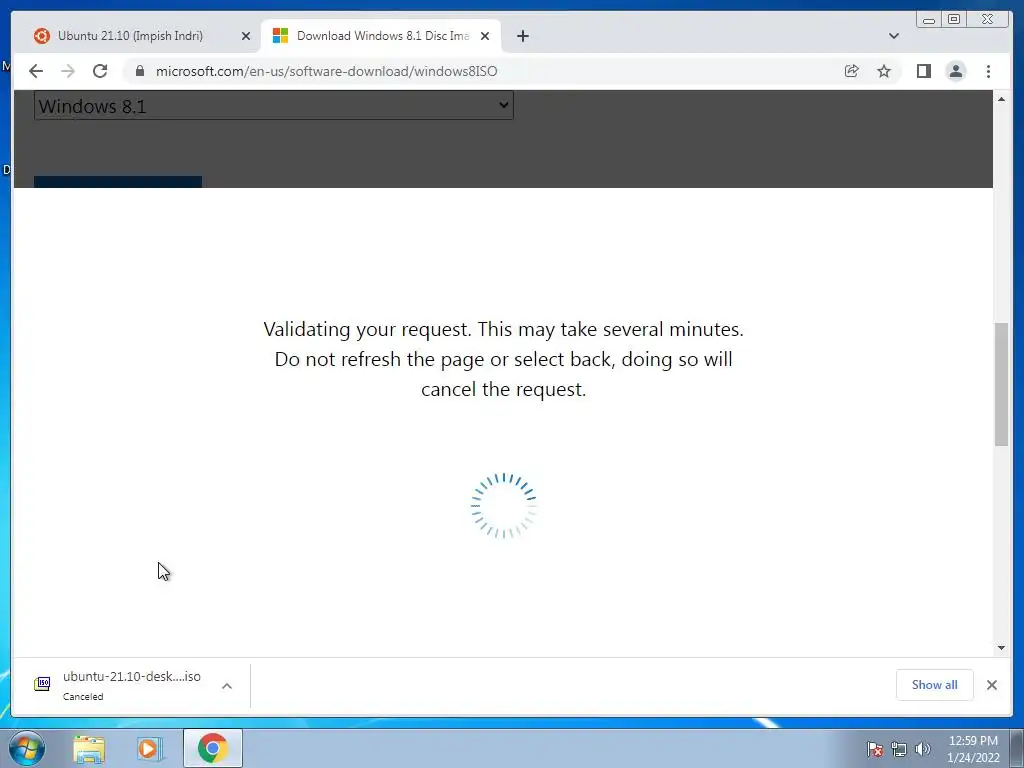1024x768 pixels.
Task: Share this page using the share icon
Action: pyautogui.click(x=851, y=71)
